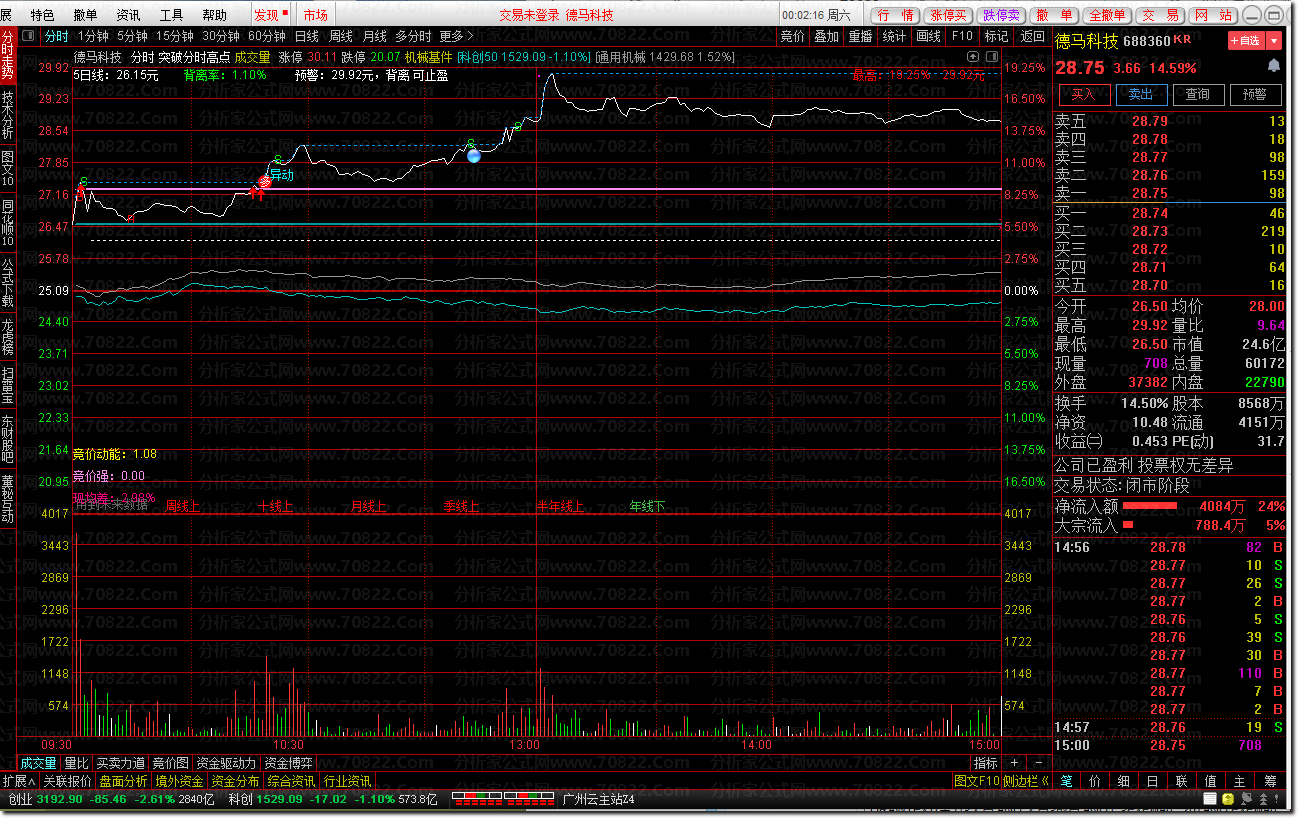Screen dimensions: 1300x819
Task: Click the 价 price-distribution icon at bottom right
Action: pyautogui.click(x=1095, y=781)
